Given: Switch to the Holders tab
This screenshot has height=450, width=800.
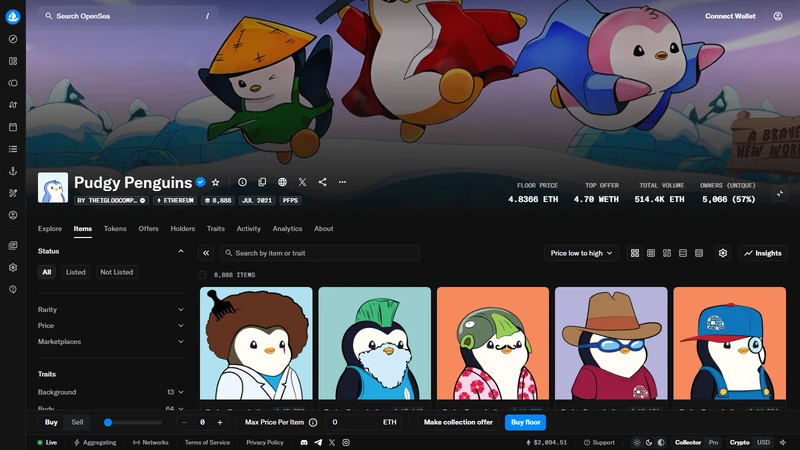Looking at the screenshot, I should tap(183, 229).
